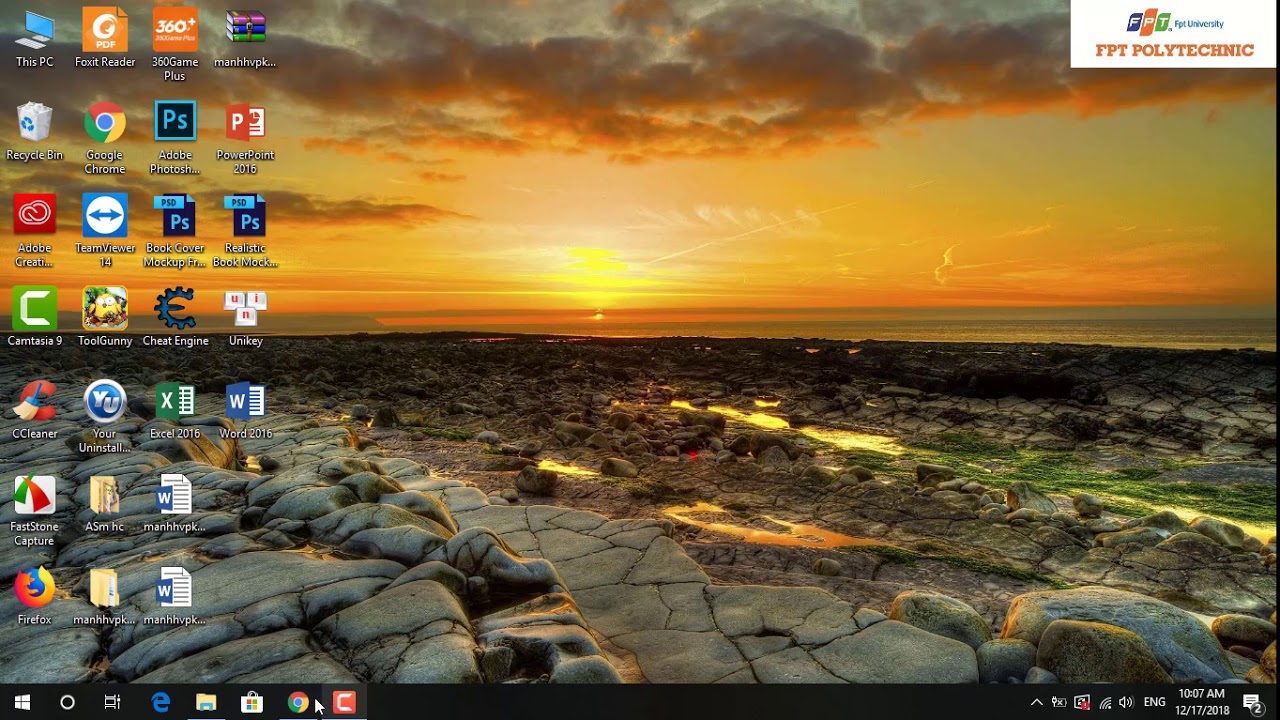Select the Firefox desktop shortcut
The width and height of the screenshot is (1280, 720).
[x=34, y=597]
